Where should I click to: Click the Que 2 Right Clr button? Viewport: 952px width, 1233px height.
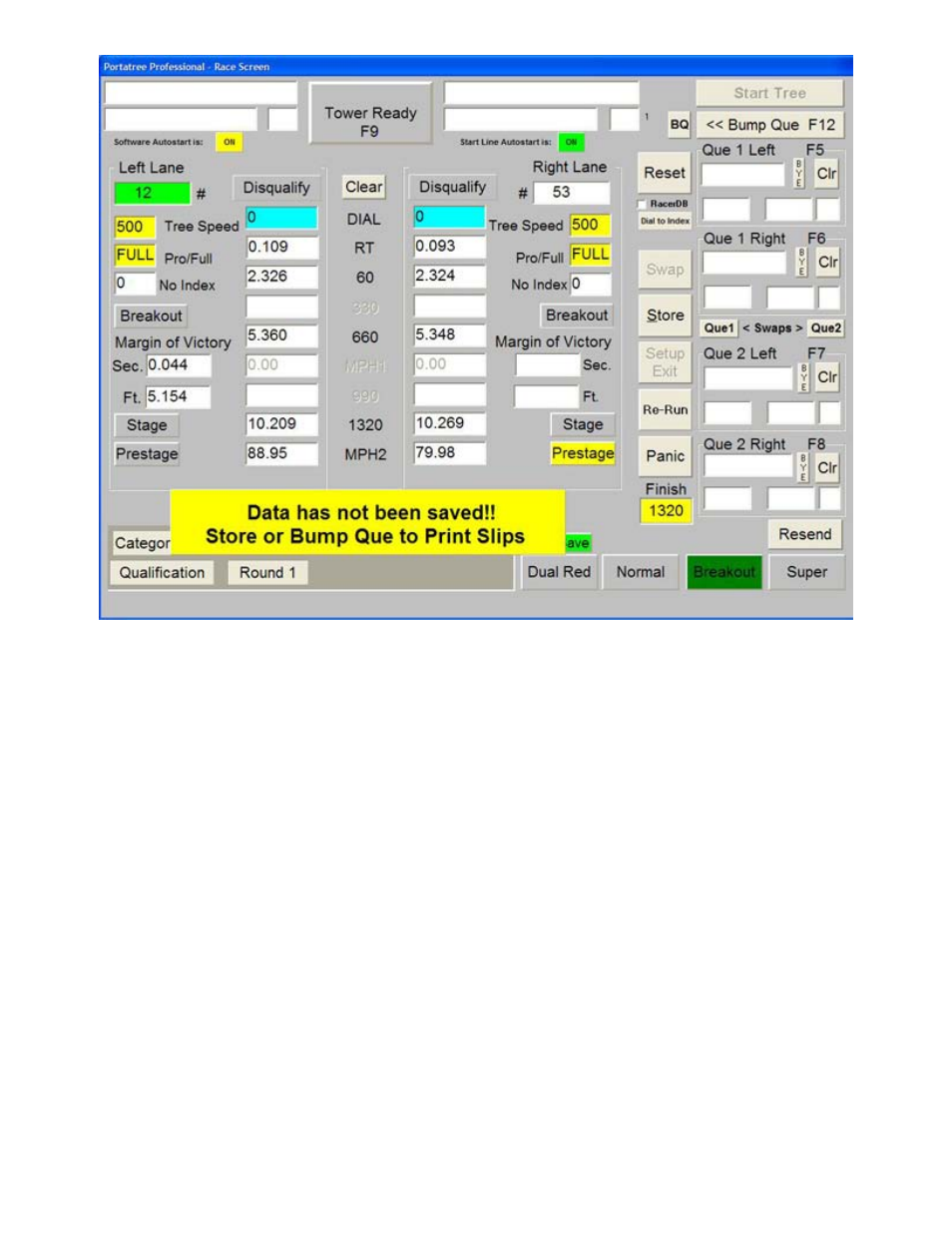point(827,468)
